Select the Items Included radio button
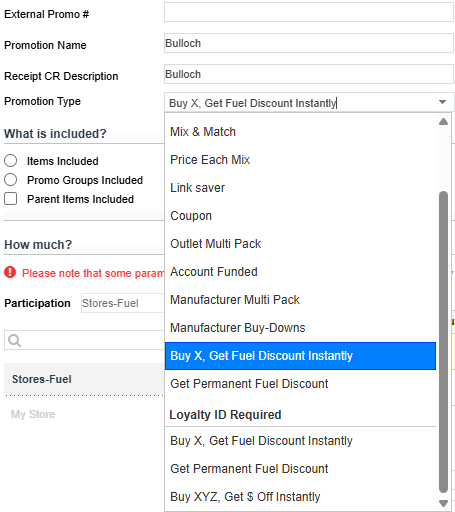This screenshot has height=512, width=455. [11, 161]
